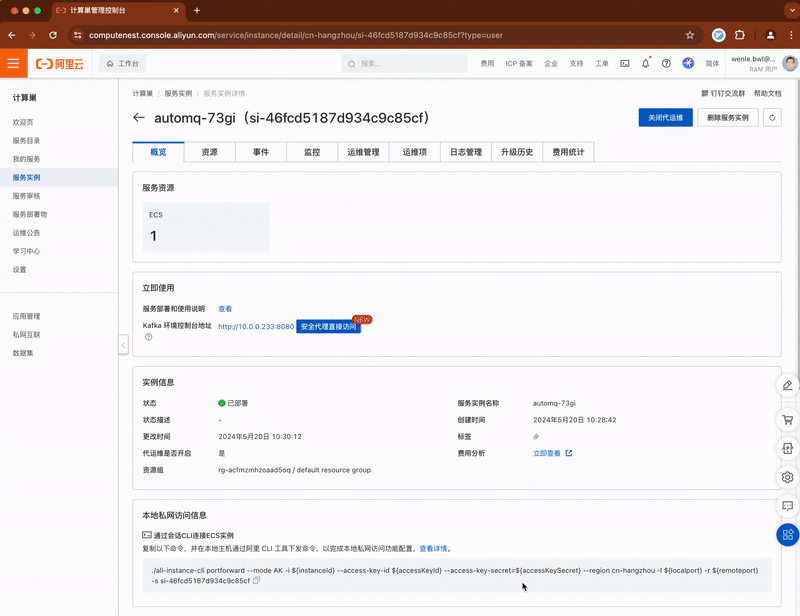Edit the 标签 tag icon

pyautogui.click(x=536, y=437)
